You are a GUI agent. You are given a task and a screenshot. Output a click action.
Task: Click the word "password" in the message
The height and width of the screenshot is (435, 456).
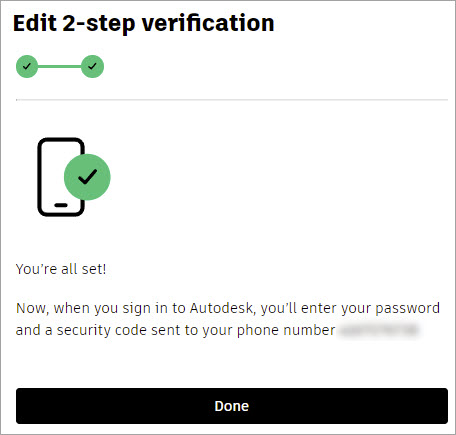point(407,309)
